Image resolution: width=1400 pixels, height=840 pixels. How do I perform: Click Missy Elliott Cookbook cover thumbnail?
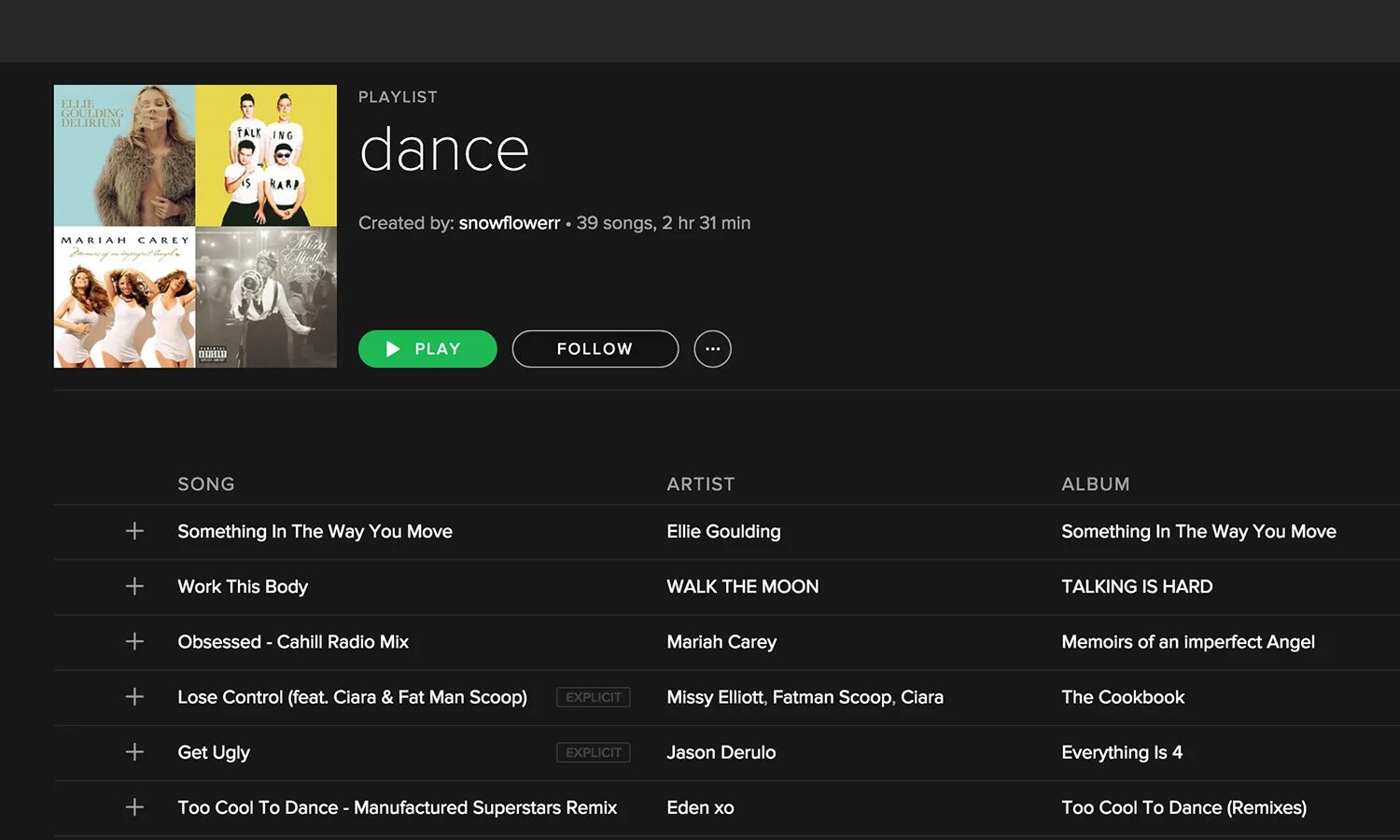click(266, 297)
